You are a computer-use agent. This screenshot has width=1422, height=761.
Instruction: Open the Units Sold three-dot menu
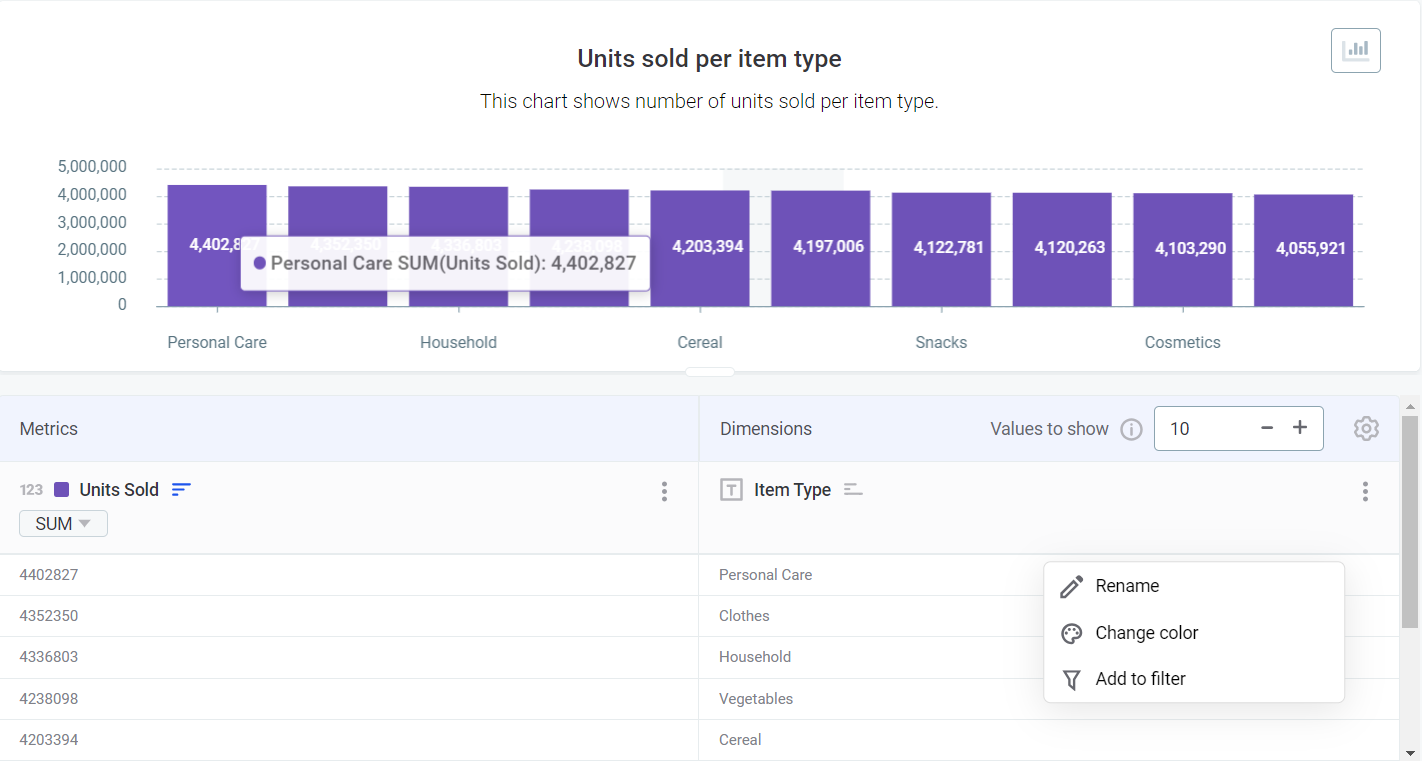[x=664, y=491]
